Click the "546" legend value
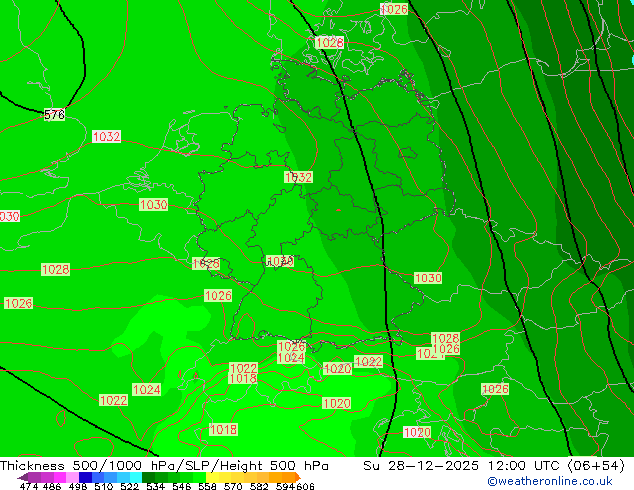This screenshot has height=490, width=634. tap(182, 486)
